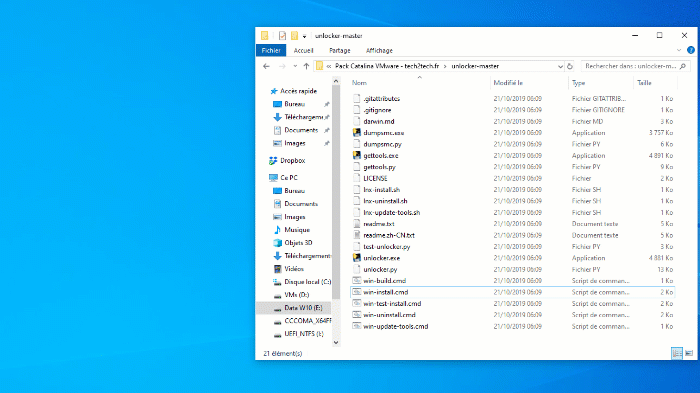The width and height of the screenshot is (700, 393).
Task: Click the Pack Catalina VMware breadcrumb
Action: click(x=387, y=66)
